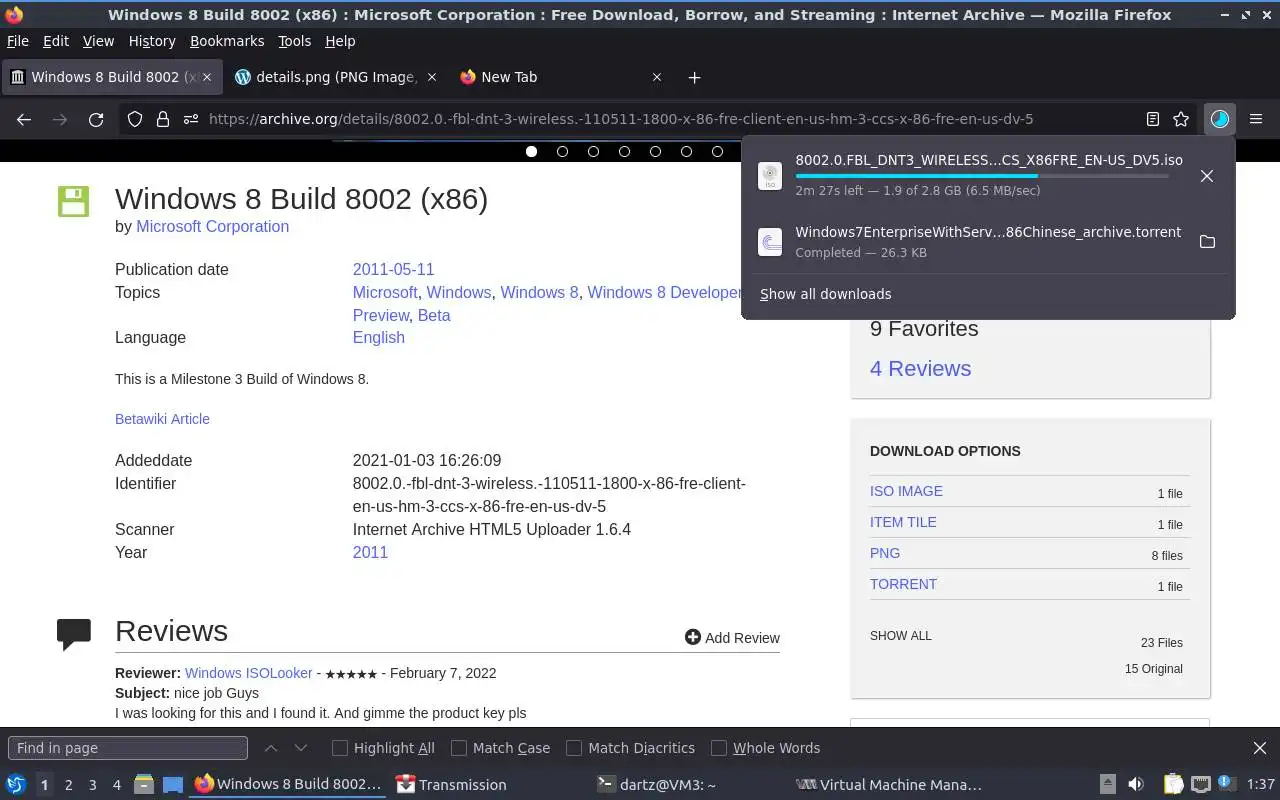Screen dimensions: 1280x800
Task: Open the Edit menu
Action: tap(56, 41)
